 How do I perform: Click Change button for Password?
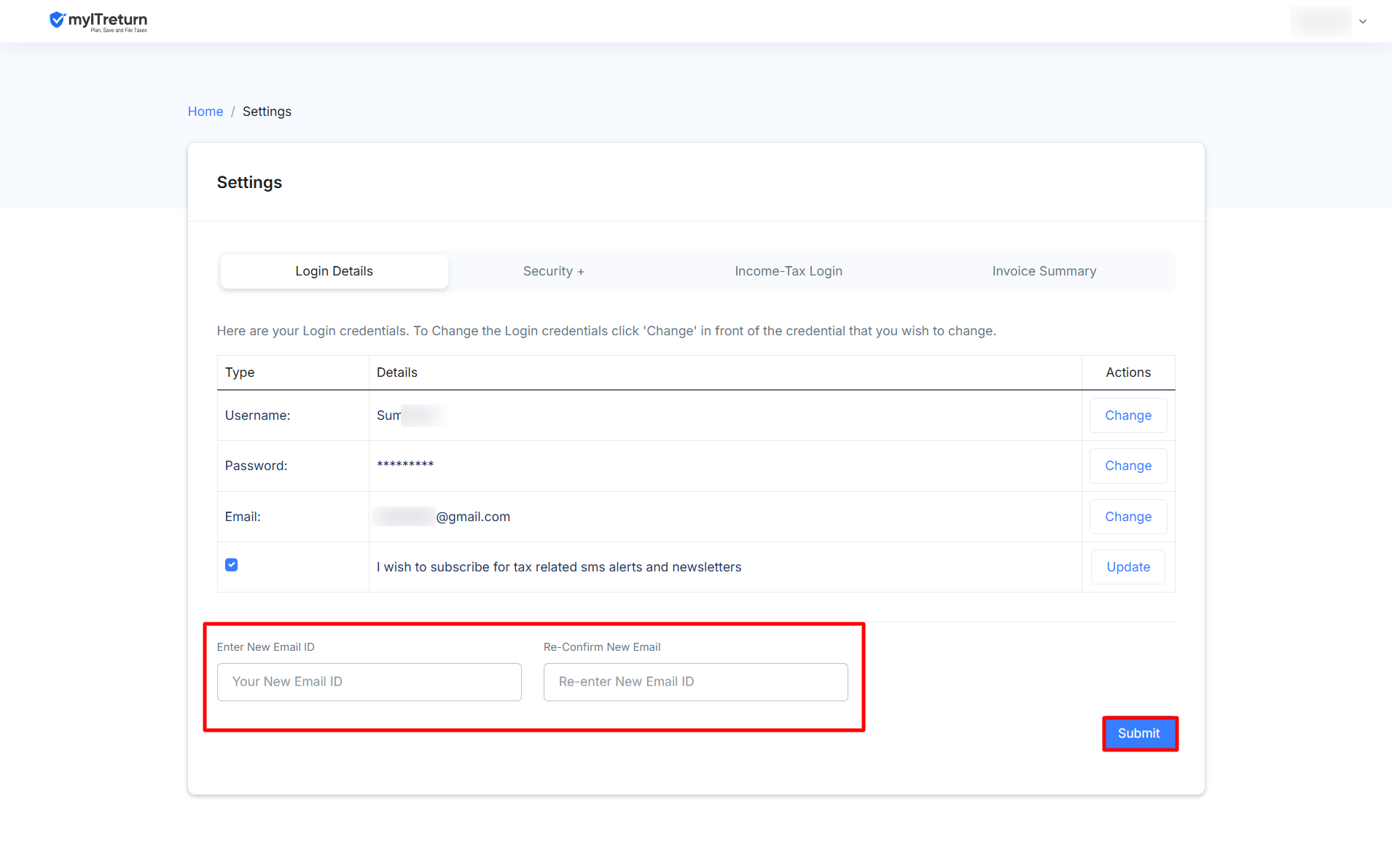click(x=1128, y=466)
